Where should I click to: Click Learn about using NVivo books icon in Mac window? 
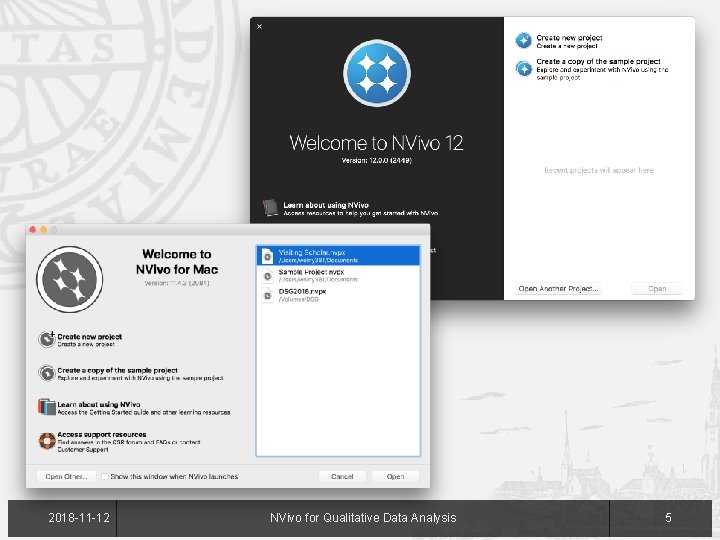click(x=47, y=407)
